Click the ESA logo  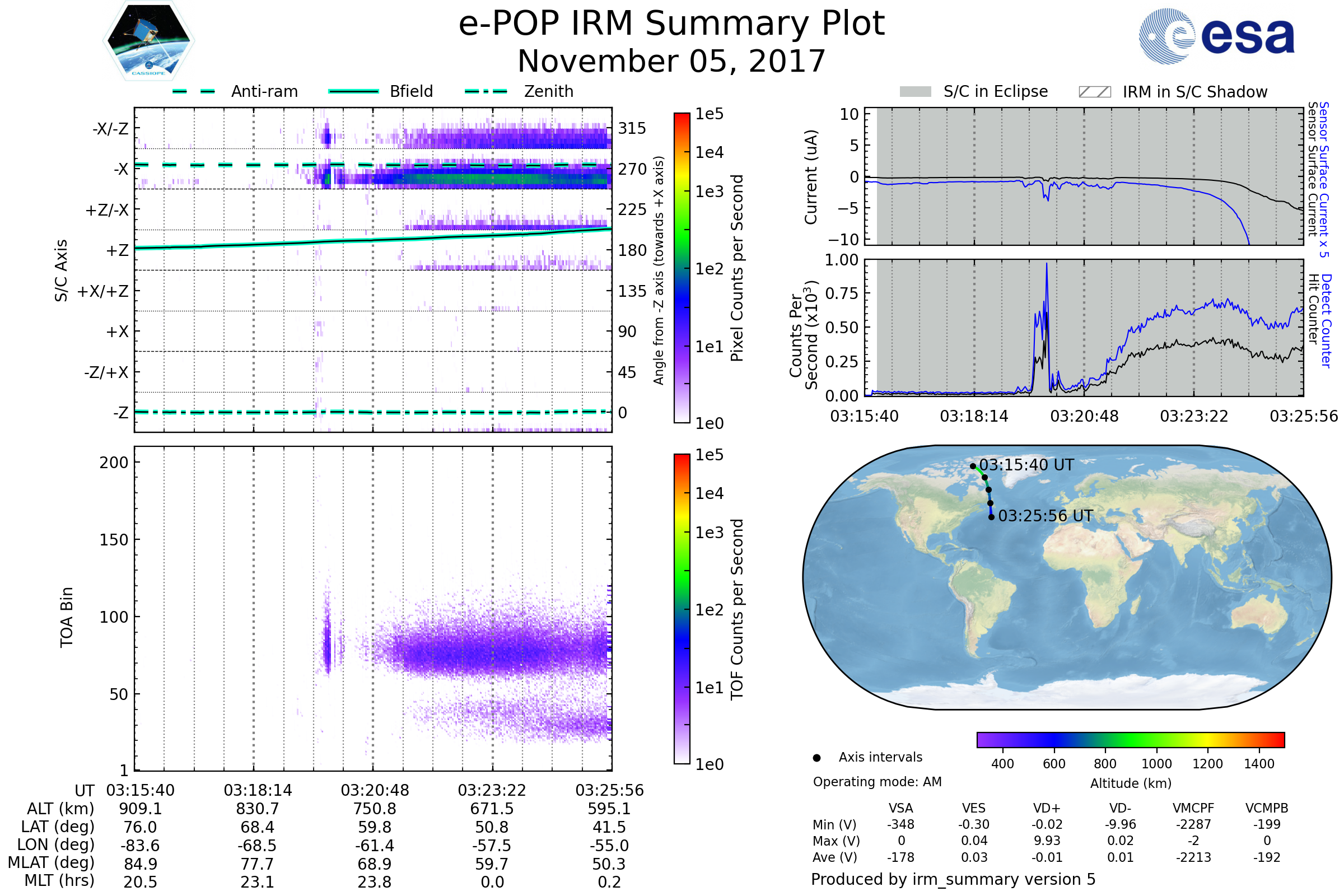(1216, 35)
